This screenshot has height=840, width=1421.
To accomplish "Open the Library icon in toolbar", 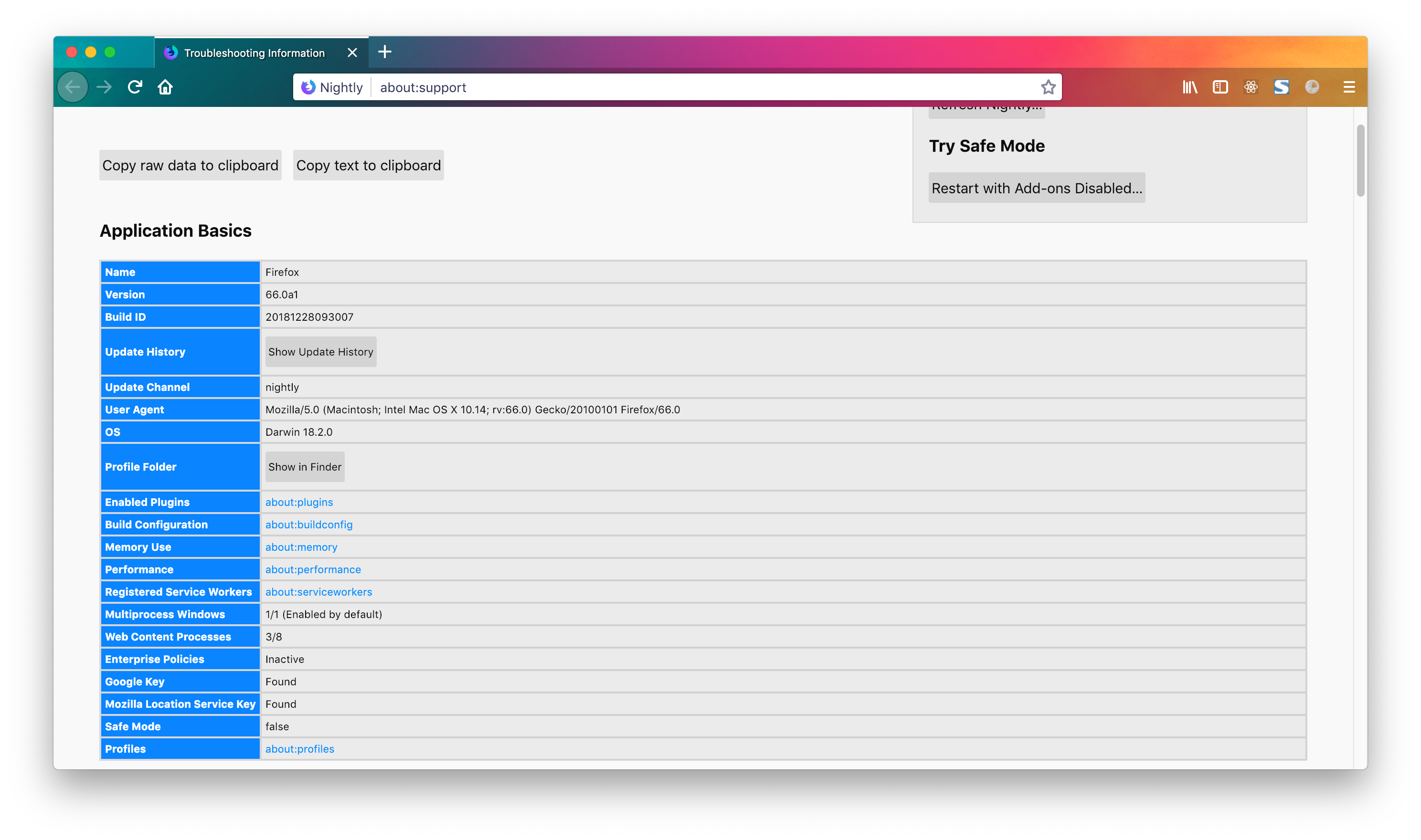I will coord(1189,87).
